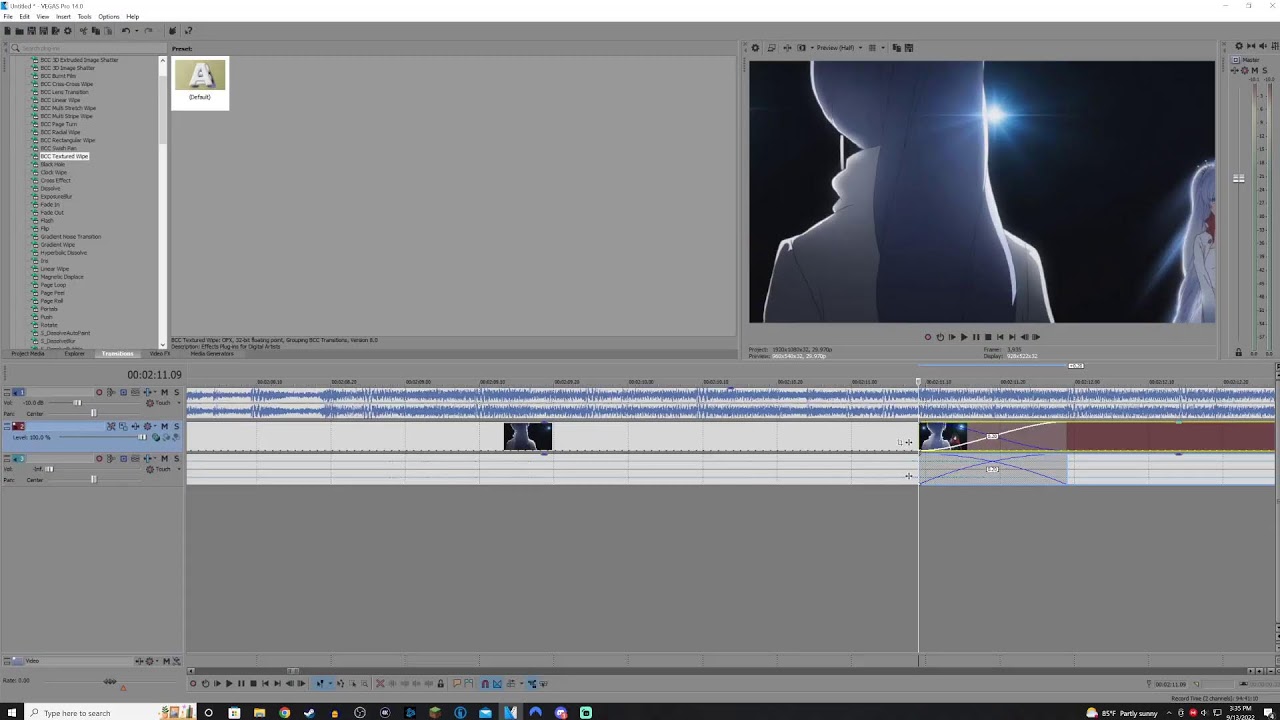
Task: Go to the start from the preview transport
Action: pos(1000,337)
